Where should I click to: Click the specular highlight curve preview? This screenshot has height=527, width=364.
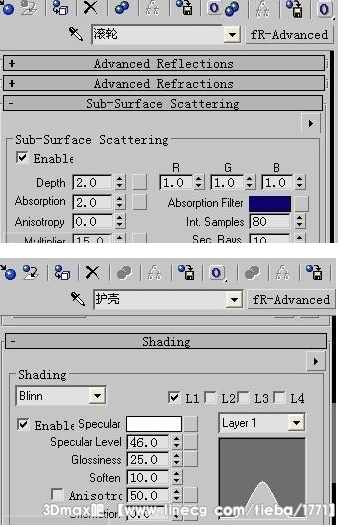[262, 477]
